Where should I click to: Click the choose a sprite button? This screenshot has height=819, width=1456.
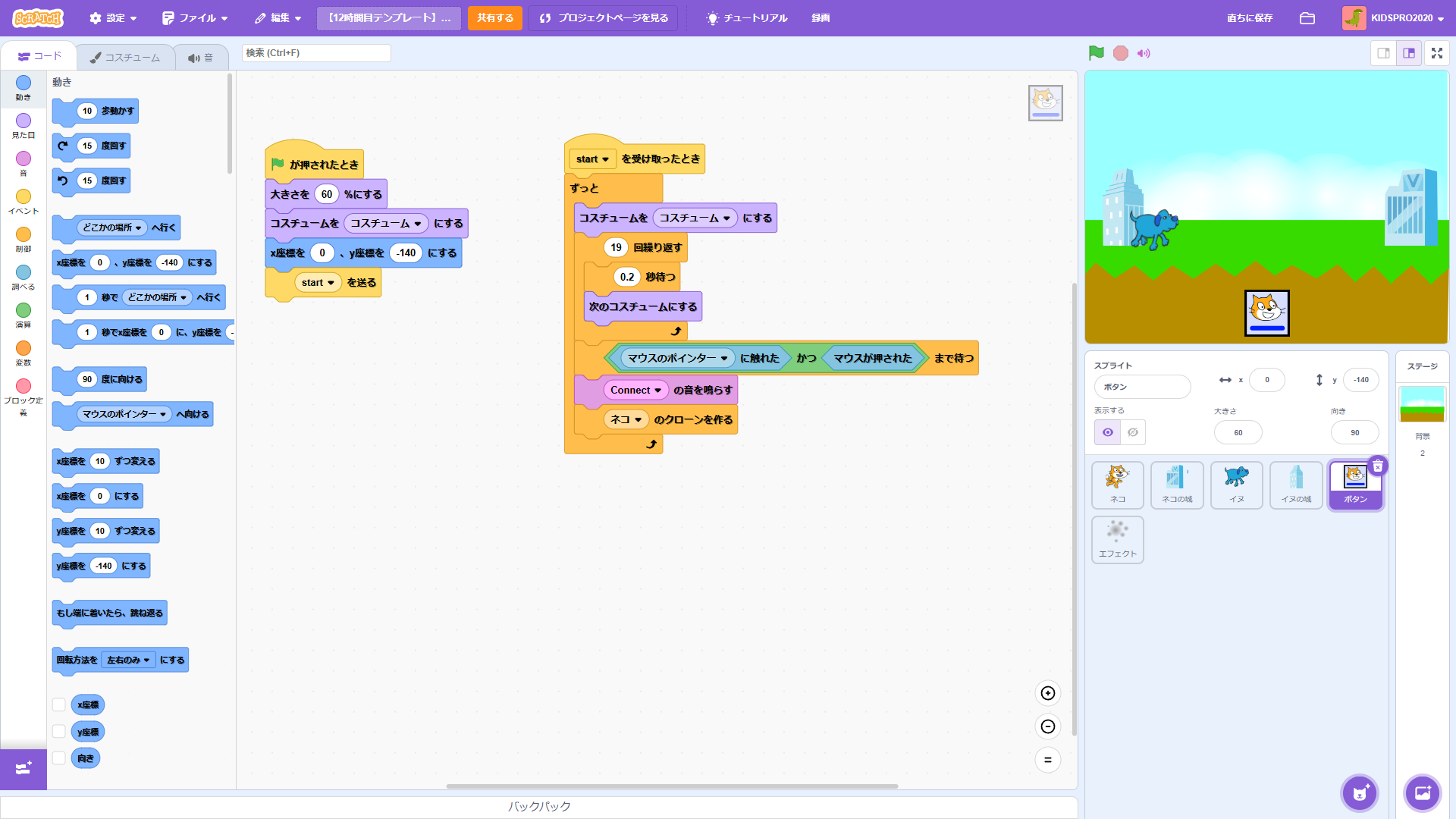pos(1359,792)
